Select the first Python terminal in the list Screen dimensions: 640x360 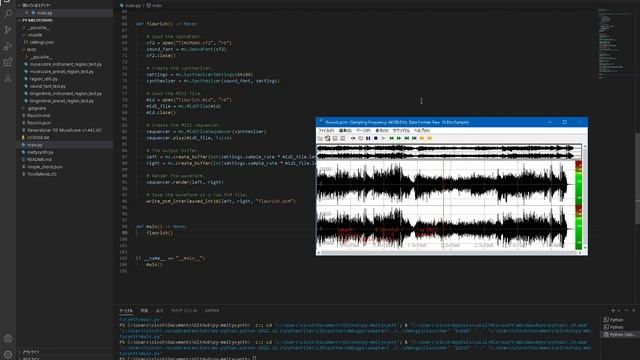click(x=616, y=320)
